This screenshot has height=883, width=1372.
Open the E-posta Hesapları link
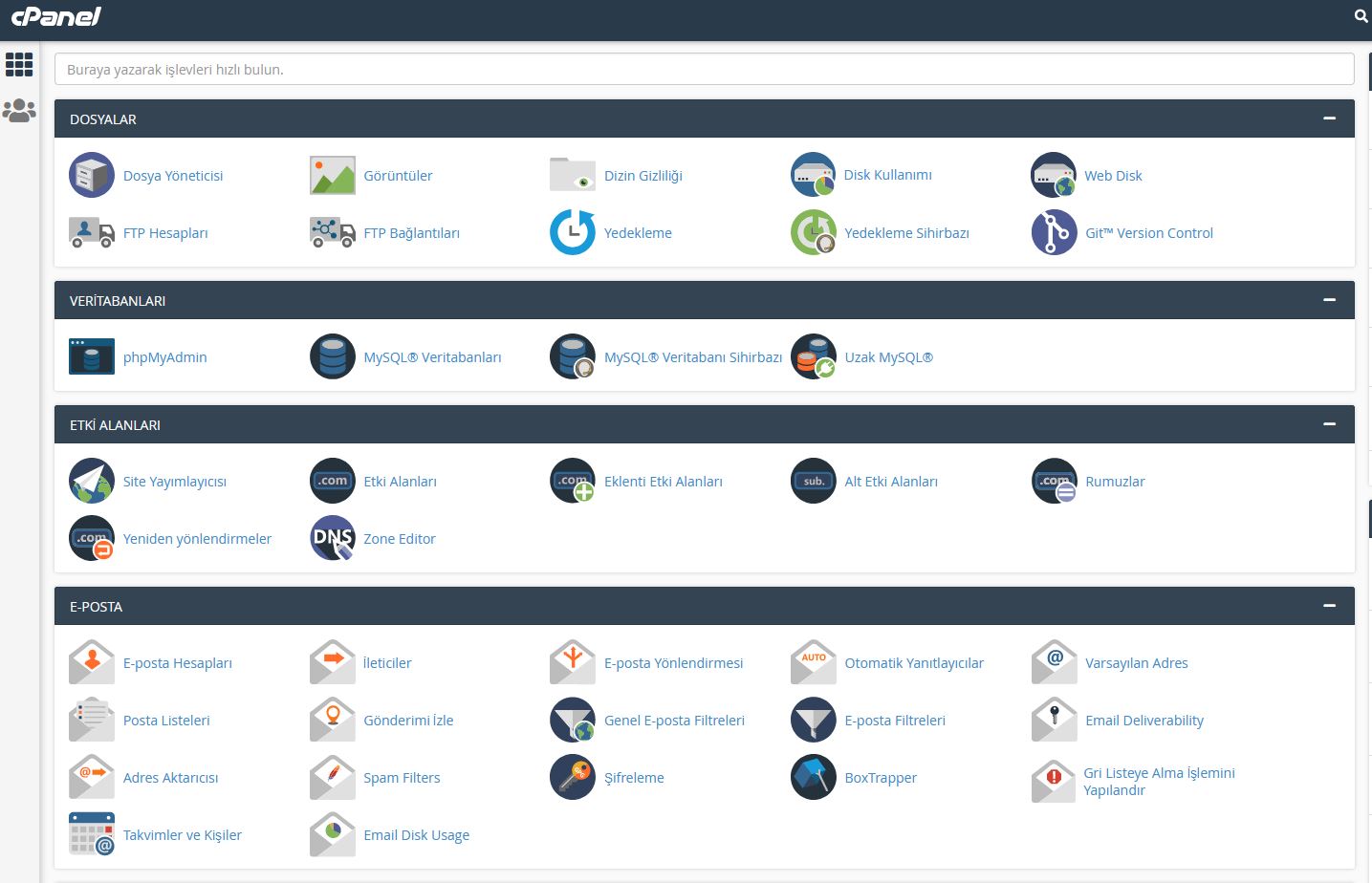pyautogui.click(x=178, y=663)
